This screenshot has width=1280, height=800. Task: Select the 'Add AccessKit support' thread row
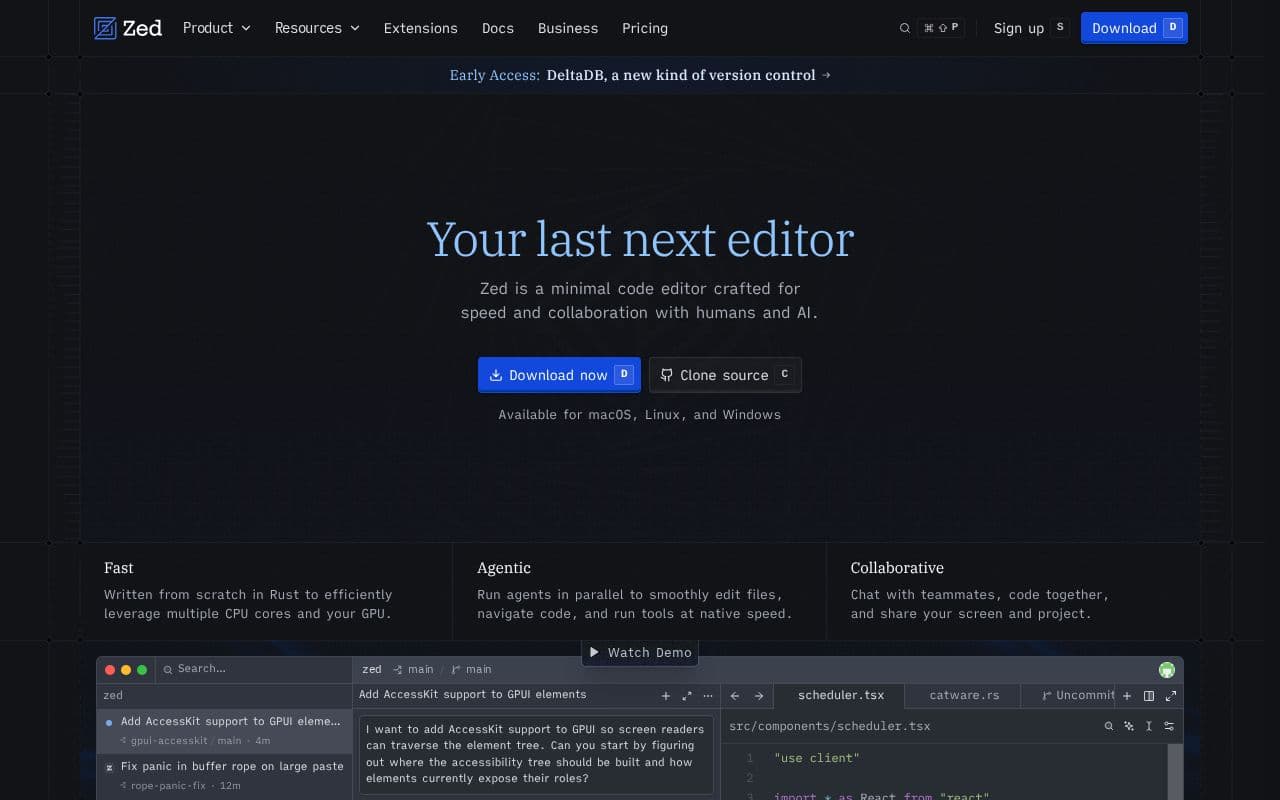pyautogui.click(x=224, y=731)
